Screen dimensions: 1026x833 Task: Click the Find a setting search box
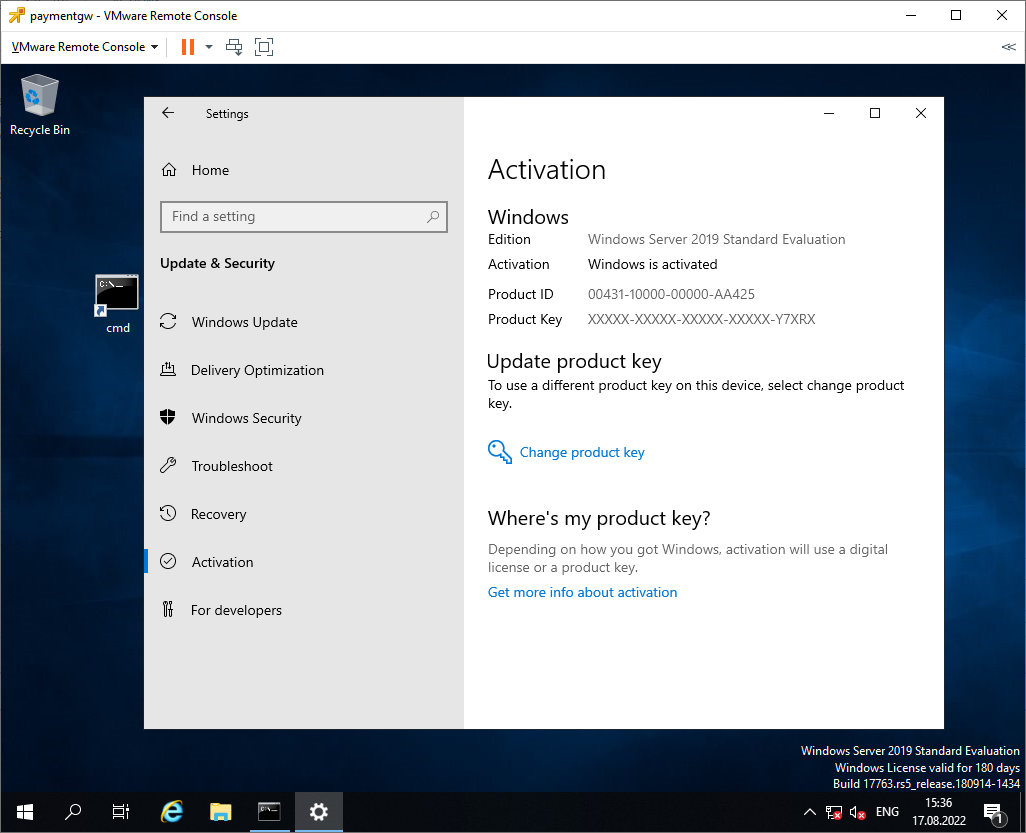(304, 217)
